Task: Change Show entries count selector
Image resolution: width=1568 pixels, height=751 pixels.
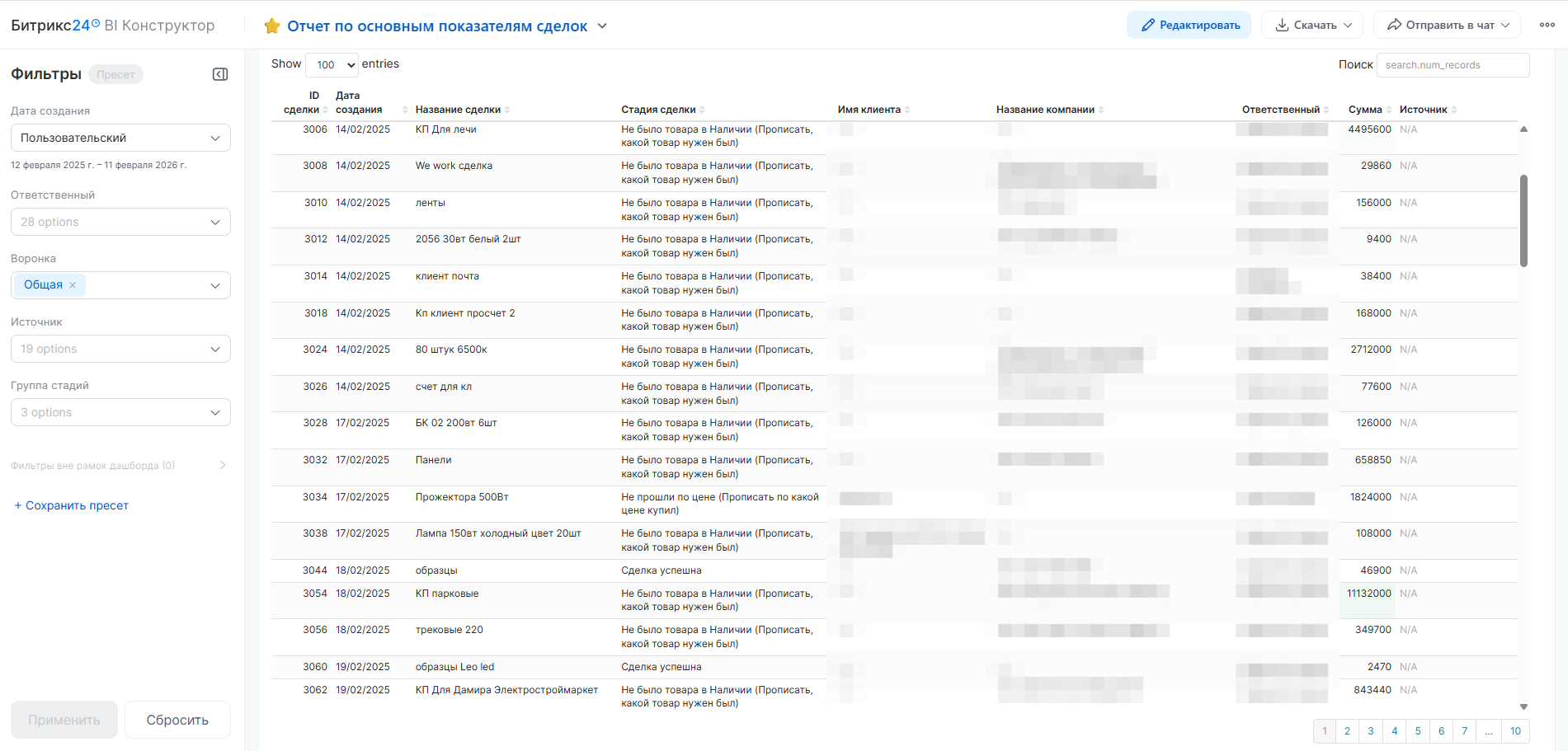Action: coord(332,64)
